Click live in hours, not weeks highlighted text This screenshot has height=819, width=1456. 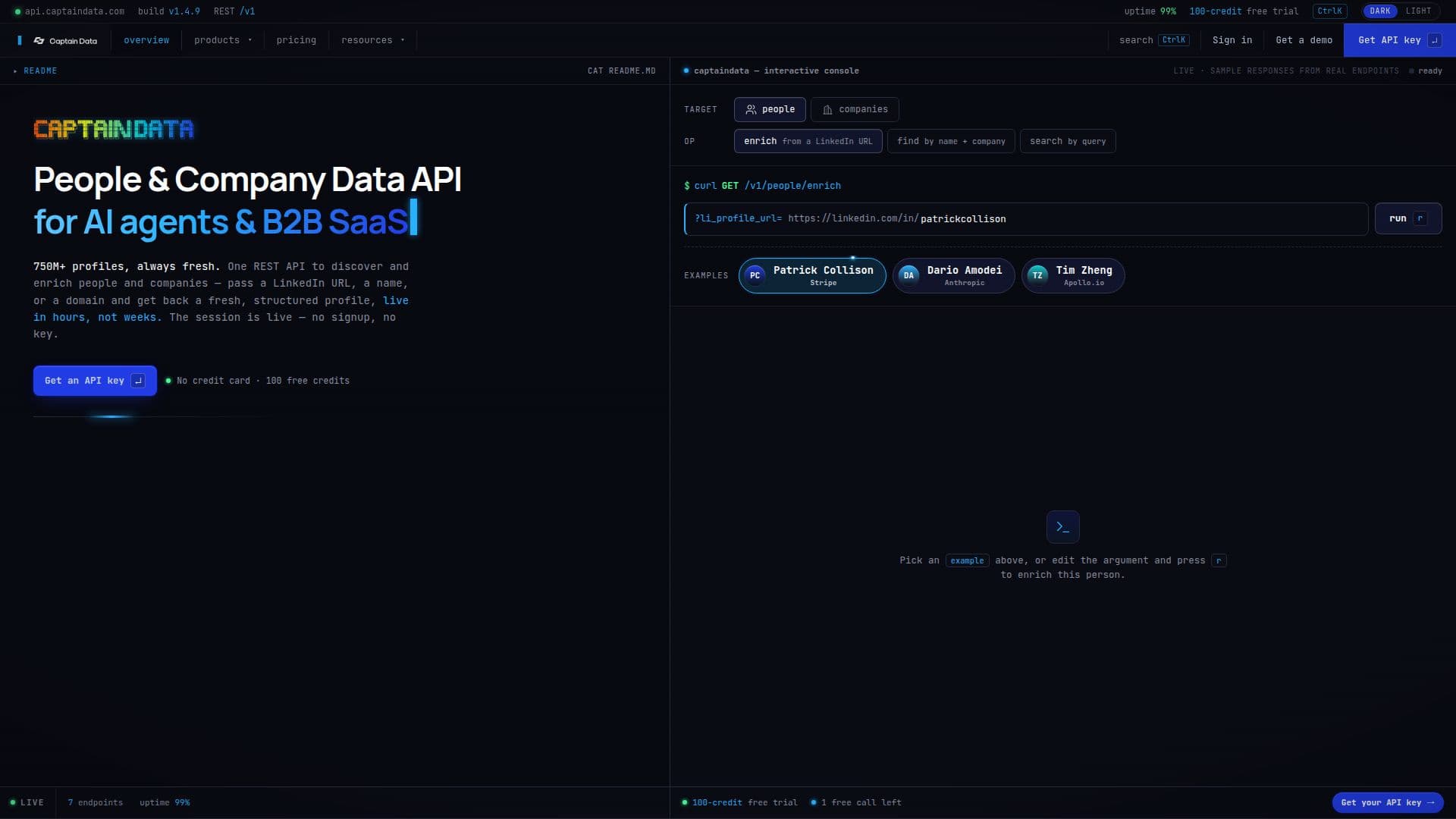click(x=221, y=309)
